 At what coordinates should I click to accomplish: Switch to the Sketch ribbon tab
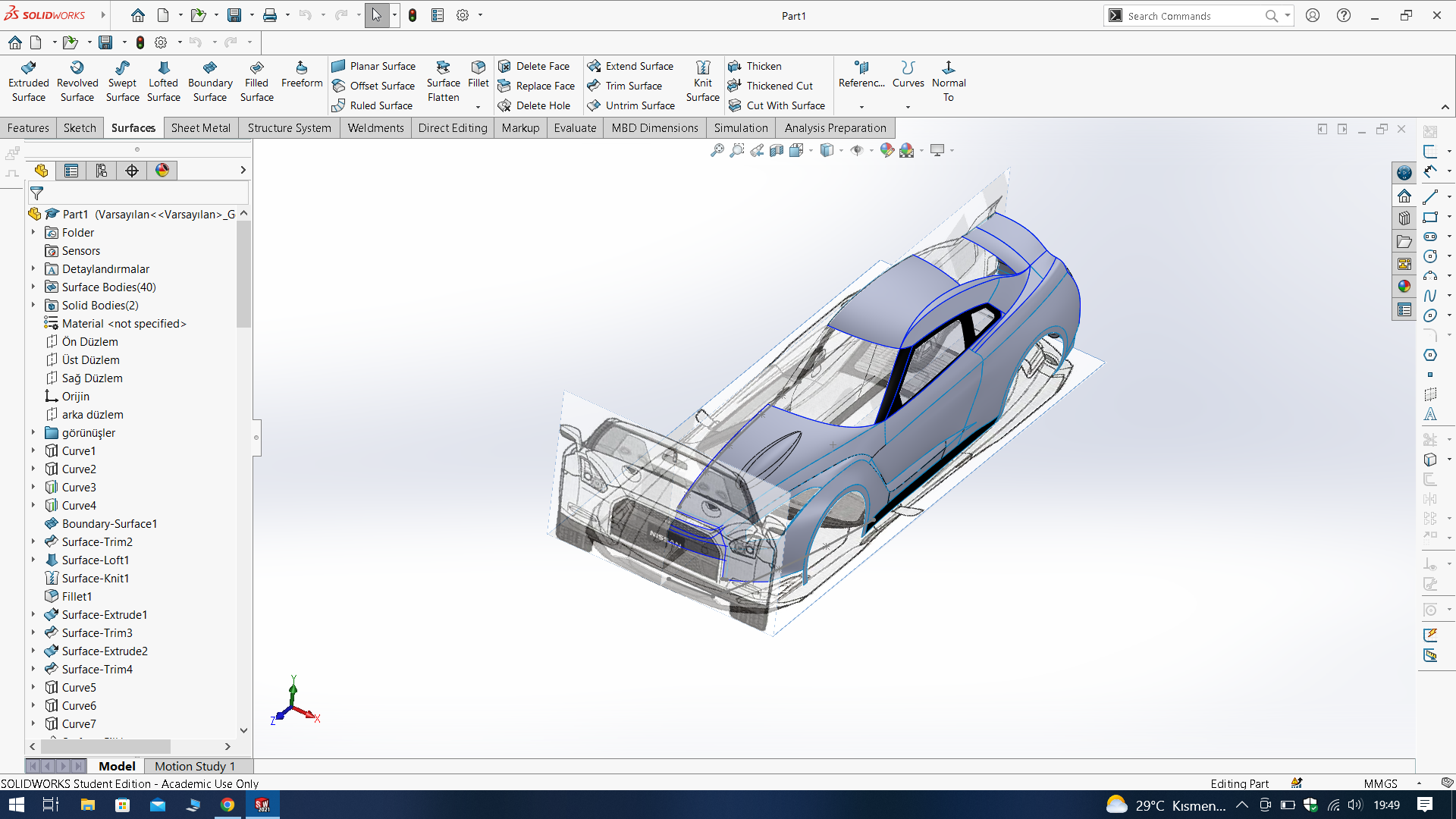point(78,127)
